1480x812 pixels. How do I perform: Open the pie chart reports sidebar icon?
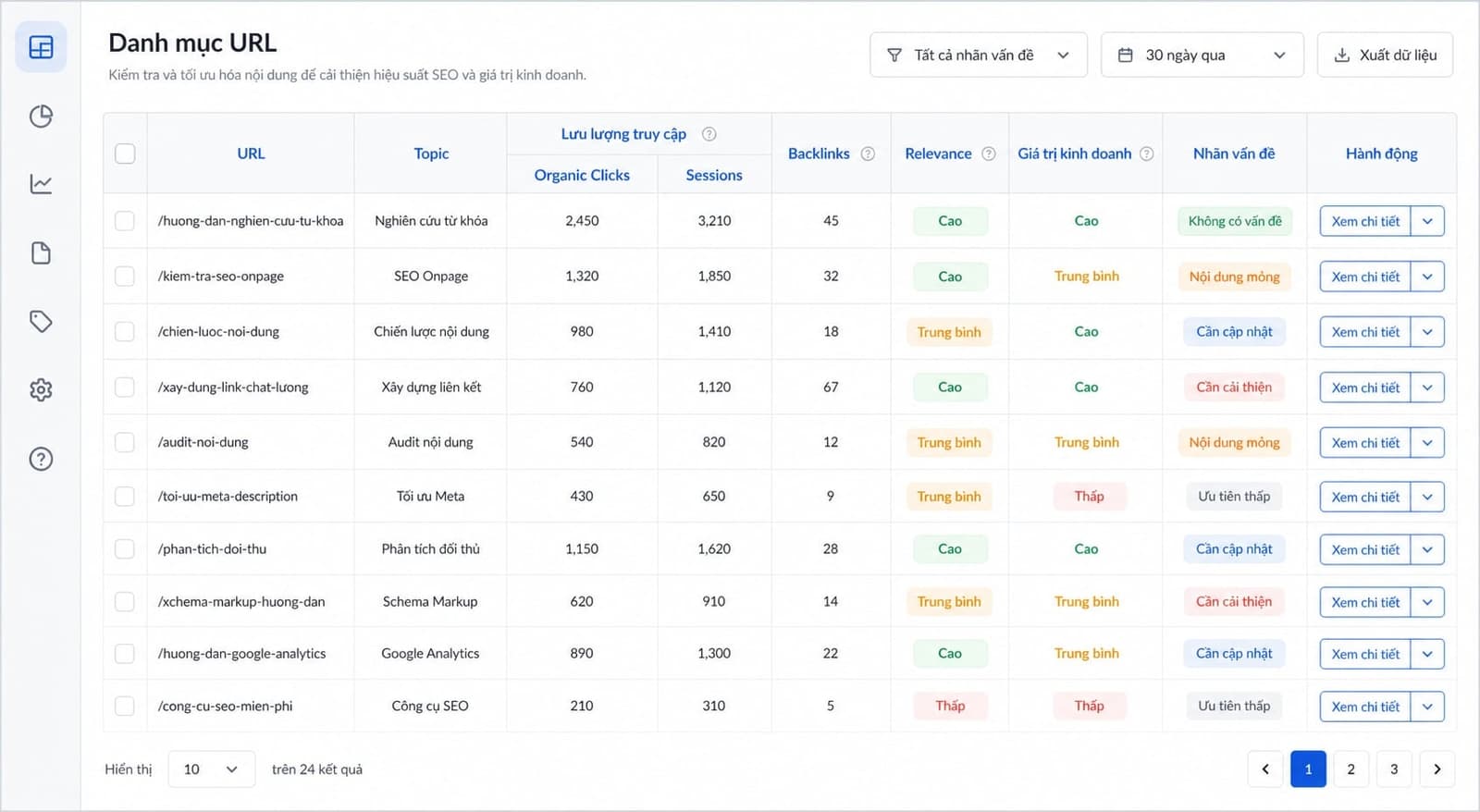point(41,116)
